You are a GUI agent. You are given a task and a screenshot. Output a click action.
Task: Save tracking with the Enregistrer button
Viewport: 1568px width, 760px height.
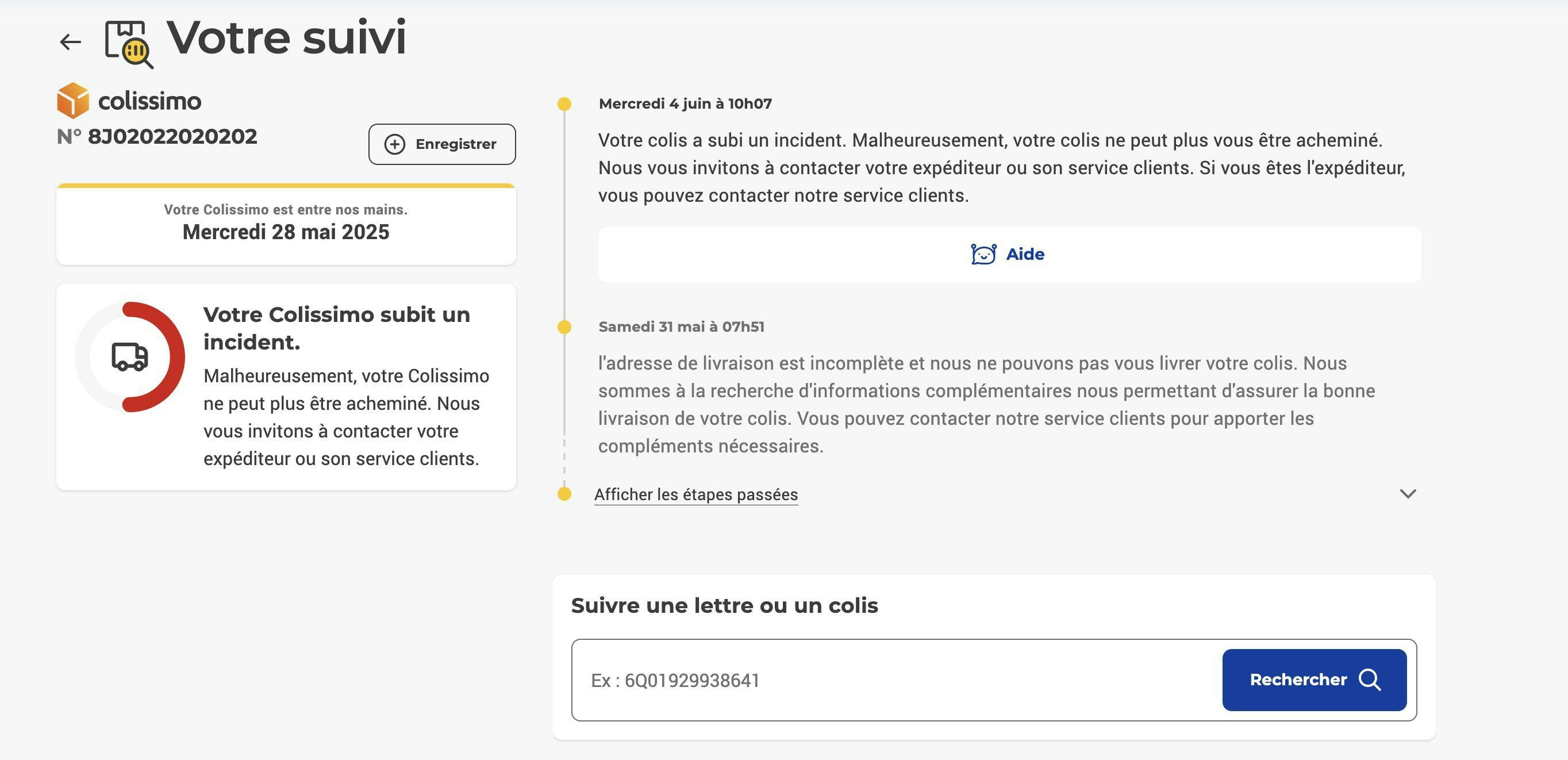[442, 144]
